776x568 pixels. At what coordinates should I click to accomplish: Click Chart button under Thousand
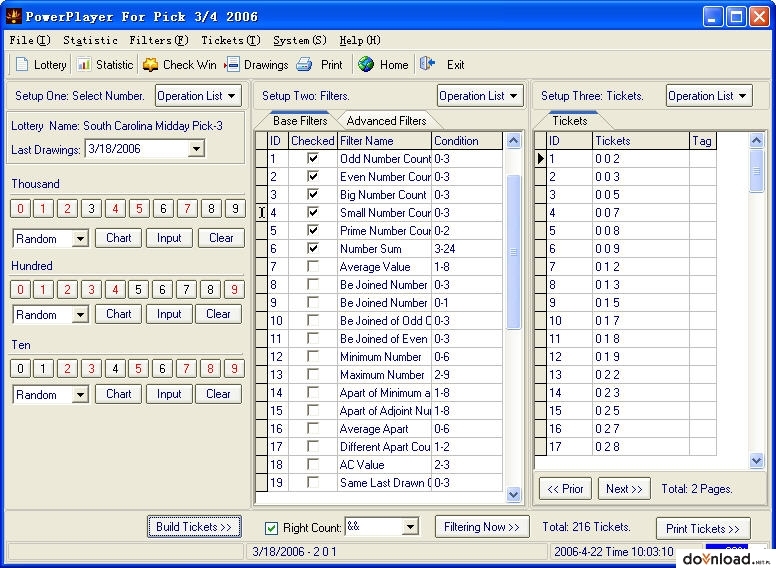[119, 238]
